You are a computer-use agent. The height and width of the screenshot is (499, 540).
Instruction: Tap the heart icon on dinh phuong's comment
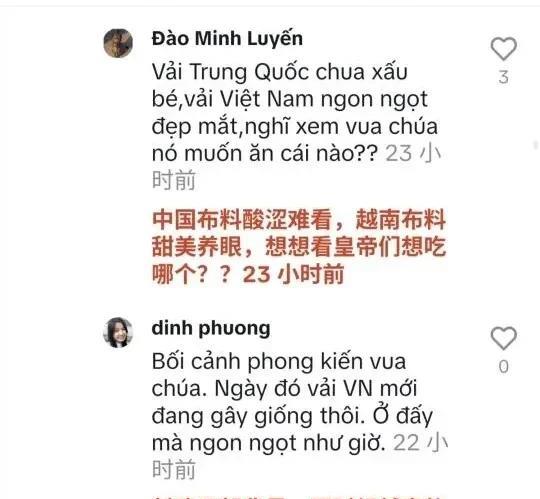(503, 338)
